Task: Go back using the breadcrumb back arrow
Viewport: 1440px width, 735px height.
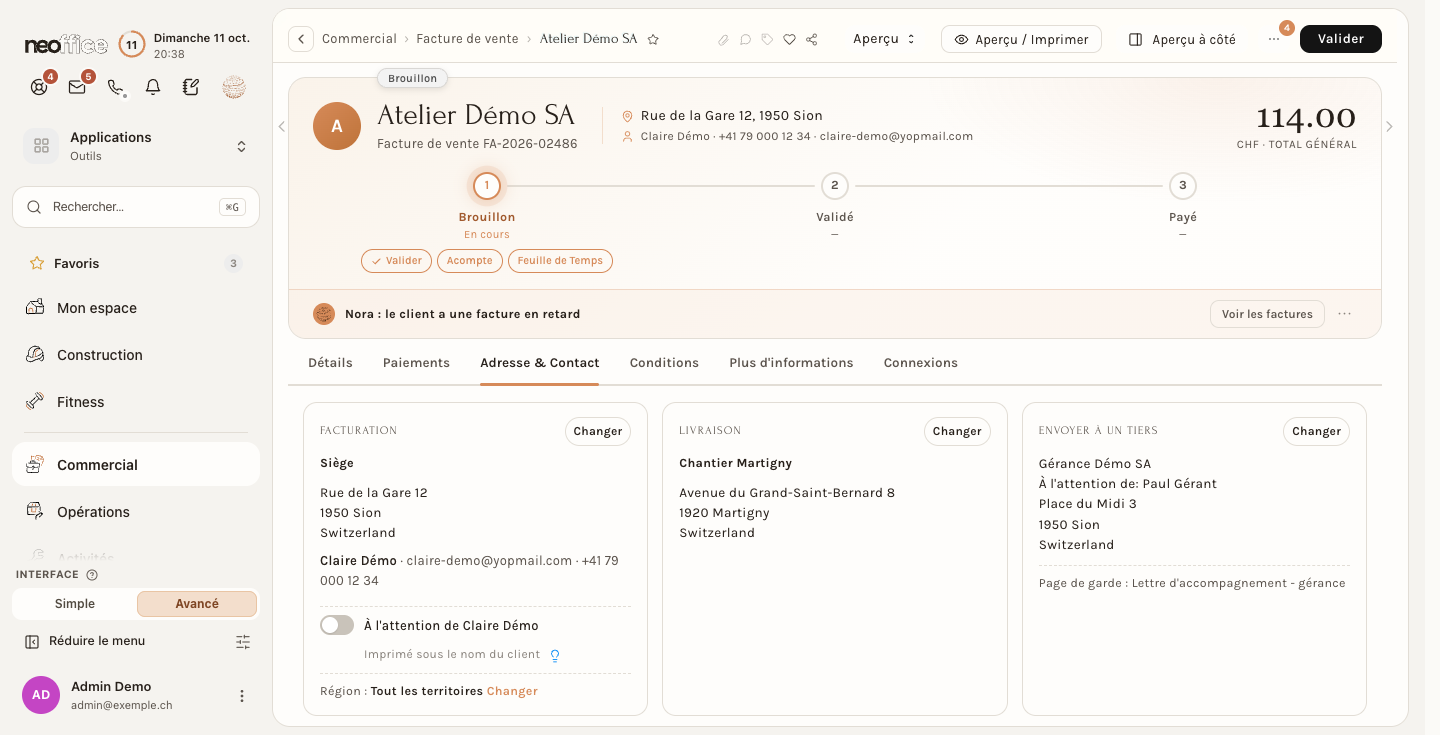Action: [301, 39]
